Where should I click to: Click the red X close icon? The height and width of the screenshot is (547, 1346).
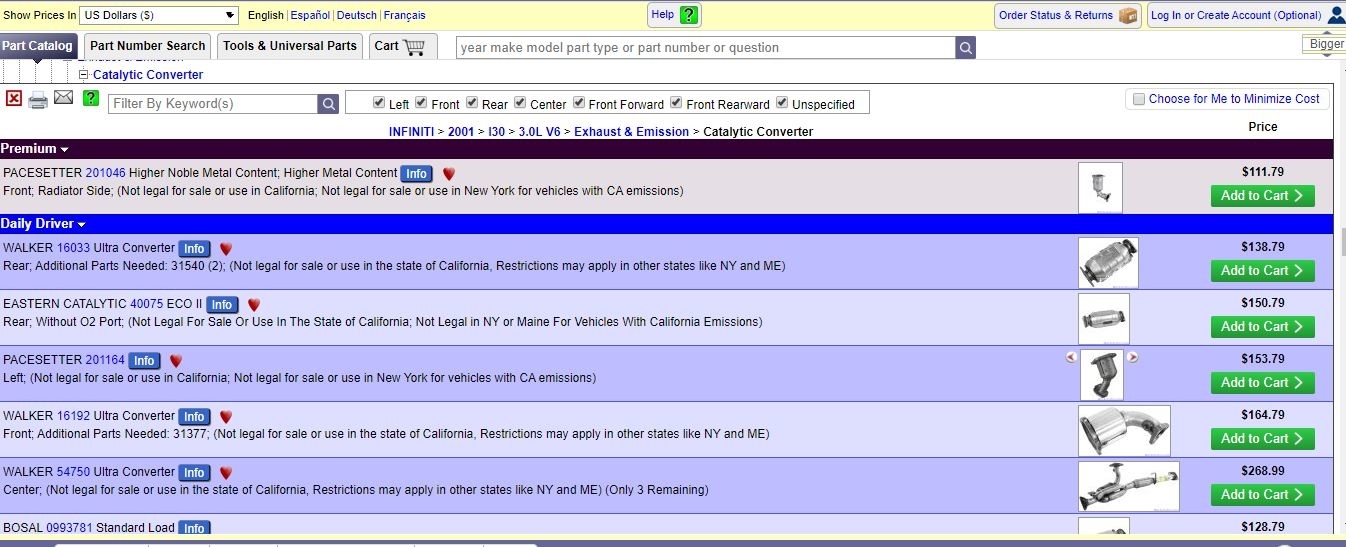click(14, 98)
